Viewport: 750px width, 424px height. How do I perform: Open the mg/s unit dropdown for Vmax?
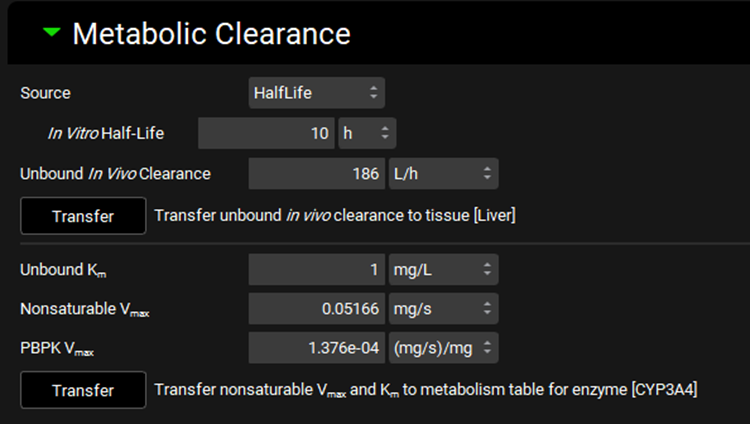(x=442, y=309)
